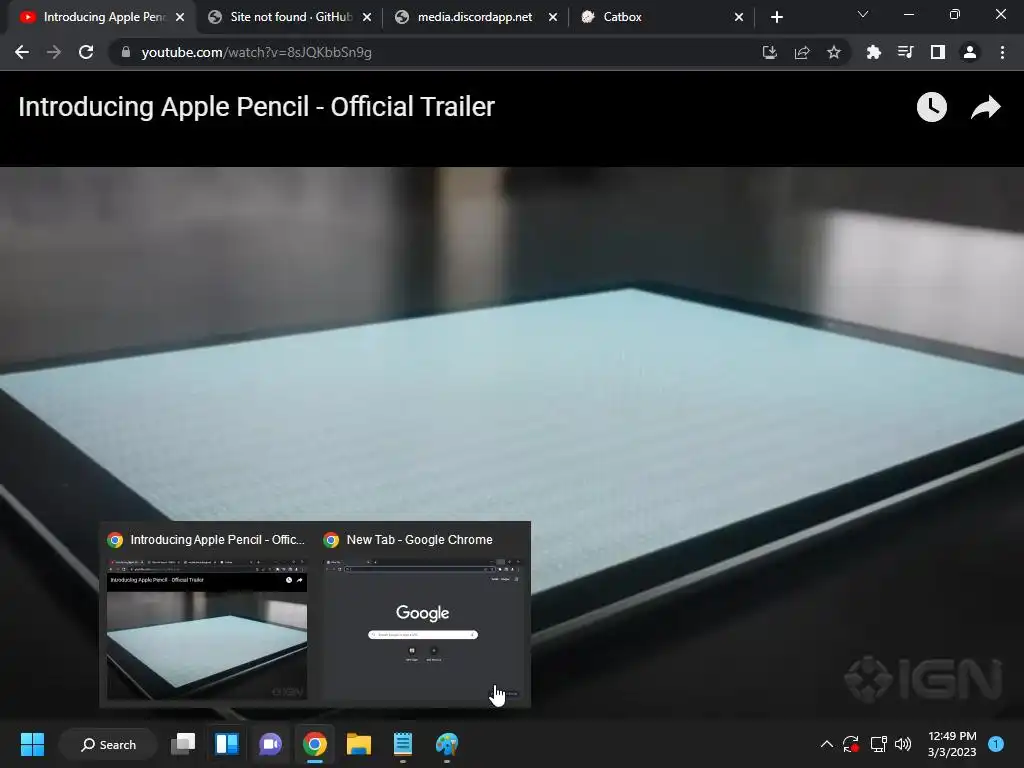Open the Chrome three-dot menu
Screen dimensions: 1024x768
(1002, 52)
